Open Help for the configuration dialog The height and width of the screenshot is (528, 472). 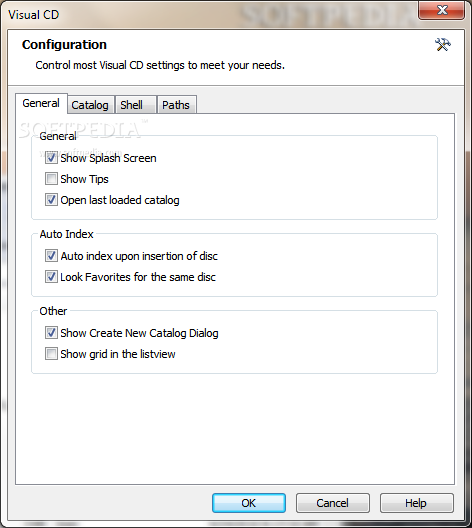point(416,503)
